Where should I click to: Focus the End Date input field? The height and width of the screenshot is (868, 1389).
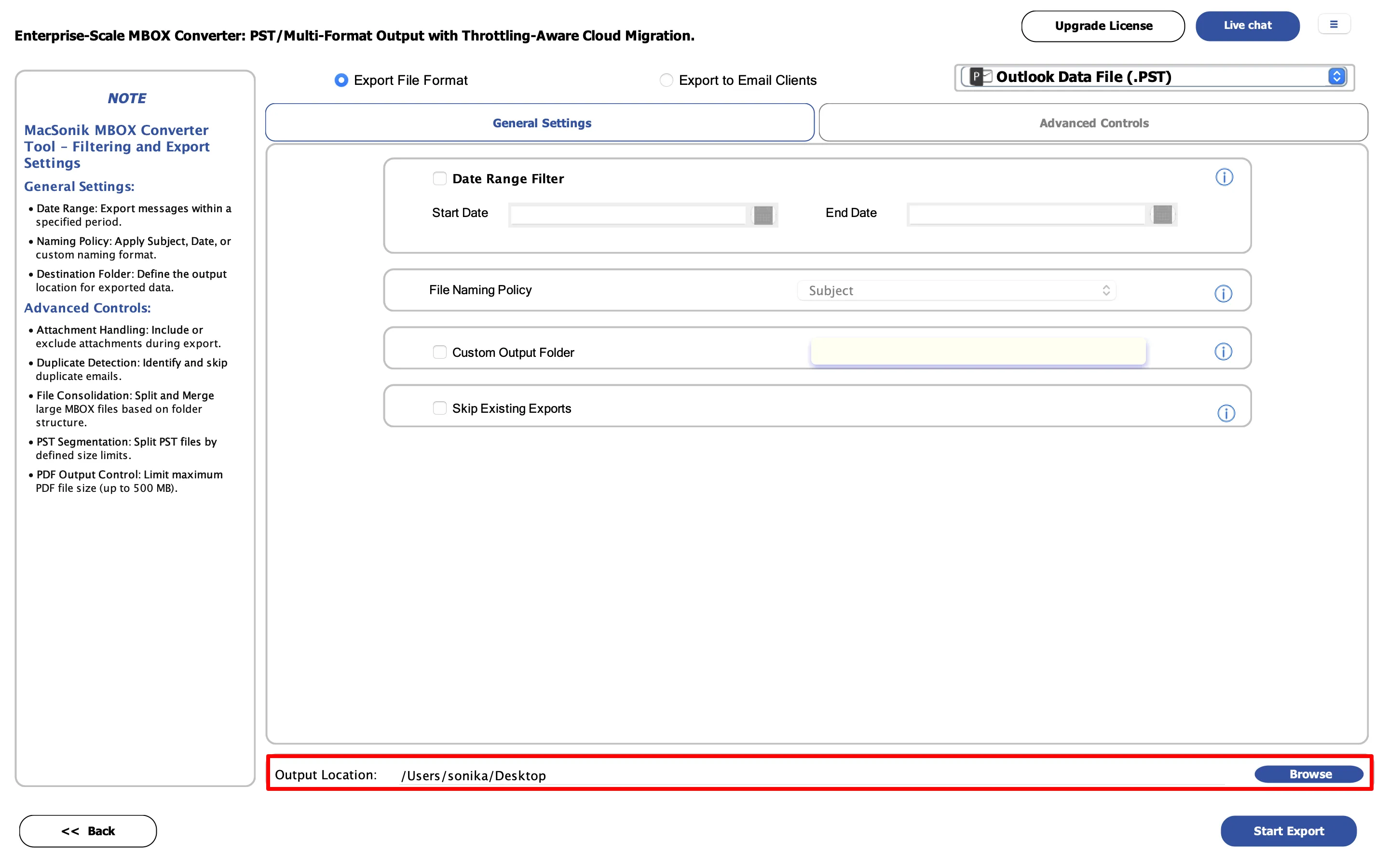coord(1027,215)
